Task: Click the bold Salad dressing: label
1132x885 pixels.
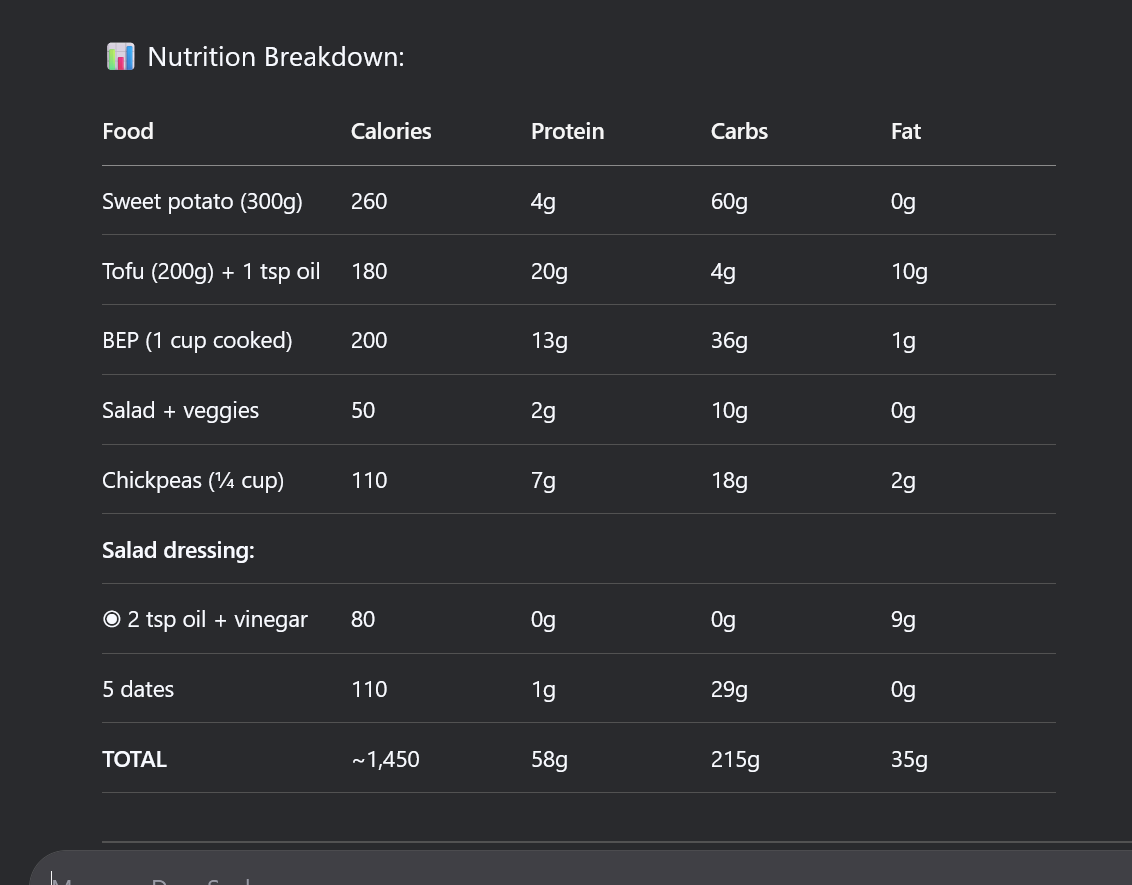Action: (178, 550)
